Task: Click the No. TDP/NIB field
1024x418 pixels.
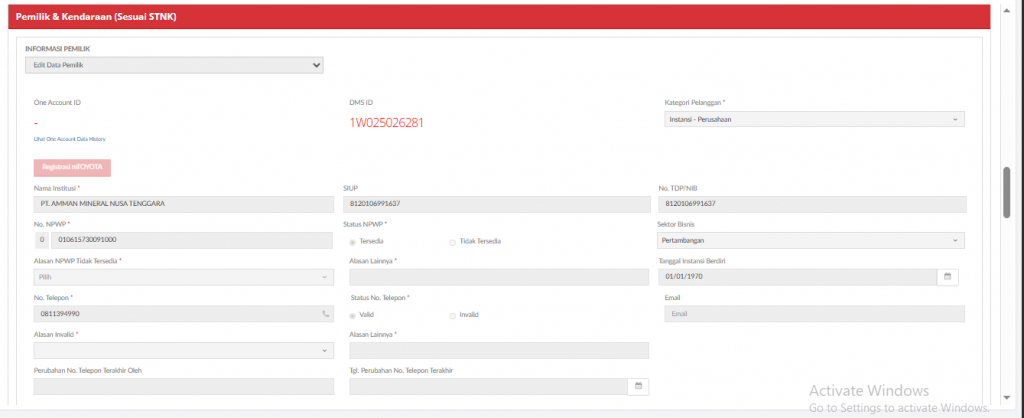Action: click(811, 204)
